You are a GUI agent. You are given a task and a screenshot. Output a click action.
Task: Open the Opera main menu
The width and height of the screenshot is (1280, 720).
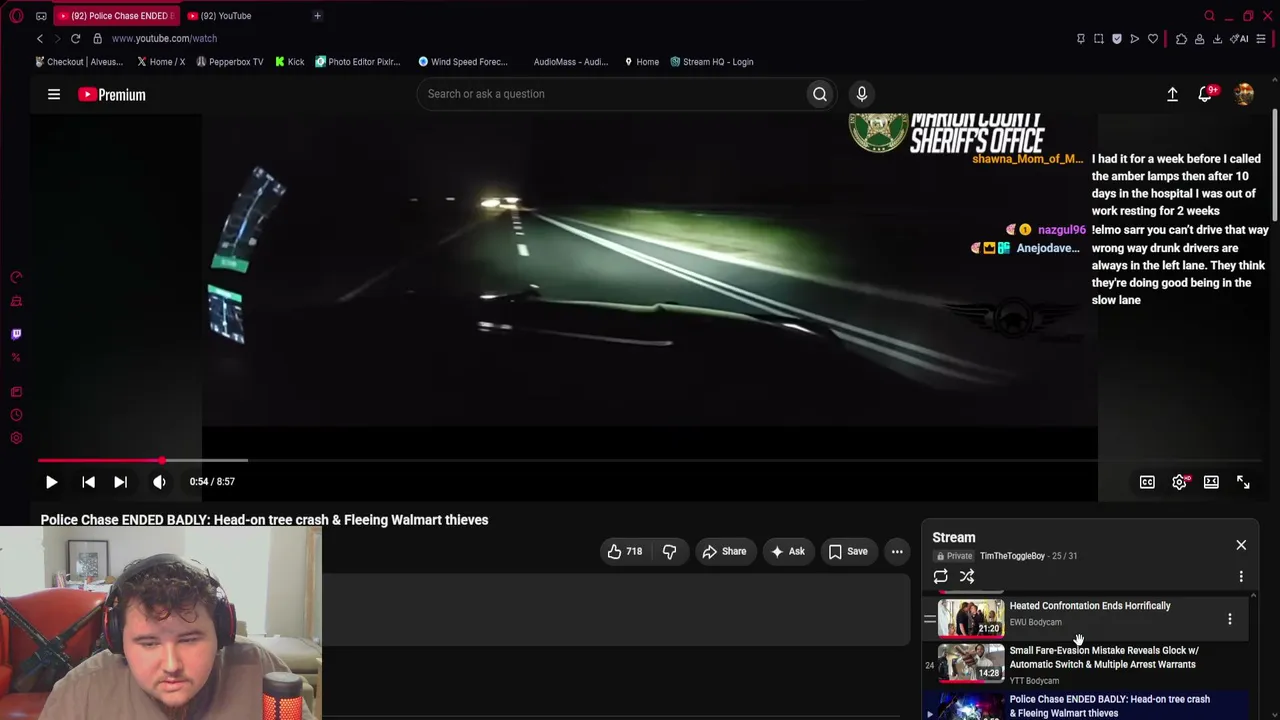tap(16, 16)
